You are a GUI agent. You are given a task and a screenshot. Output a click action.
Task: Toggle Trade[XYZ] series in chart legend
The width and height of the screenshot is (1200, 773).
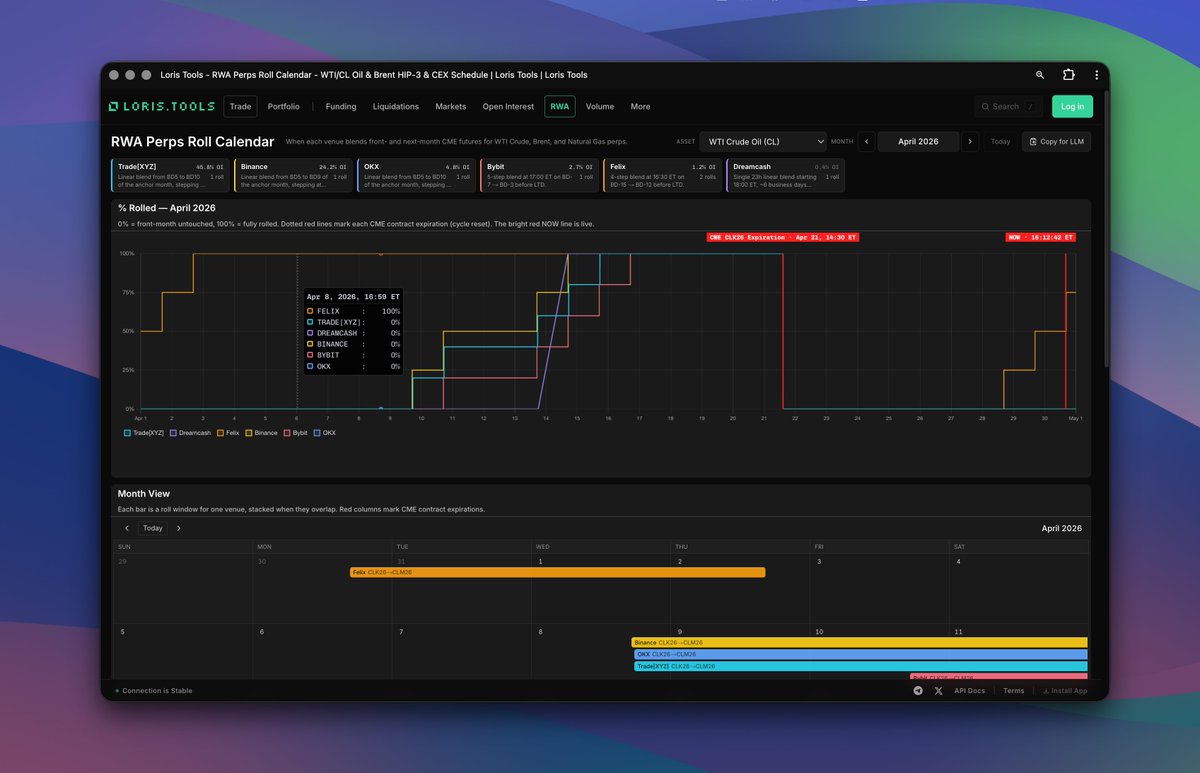coord(144,433)
